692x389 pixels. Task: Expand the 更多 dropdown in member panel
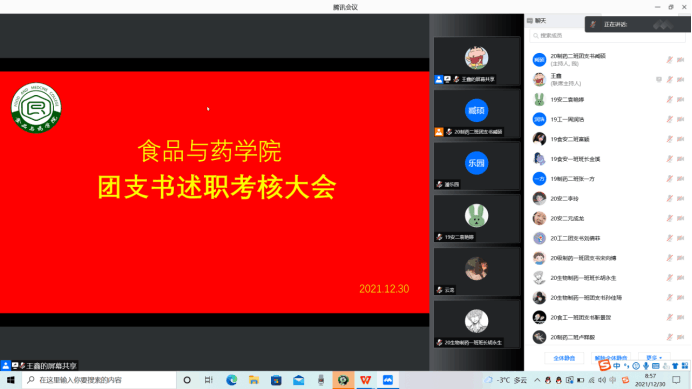point(654,358)
